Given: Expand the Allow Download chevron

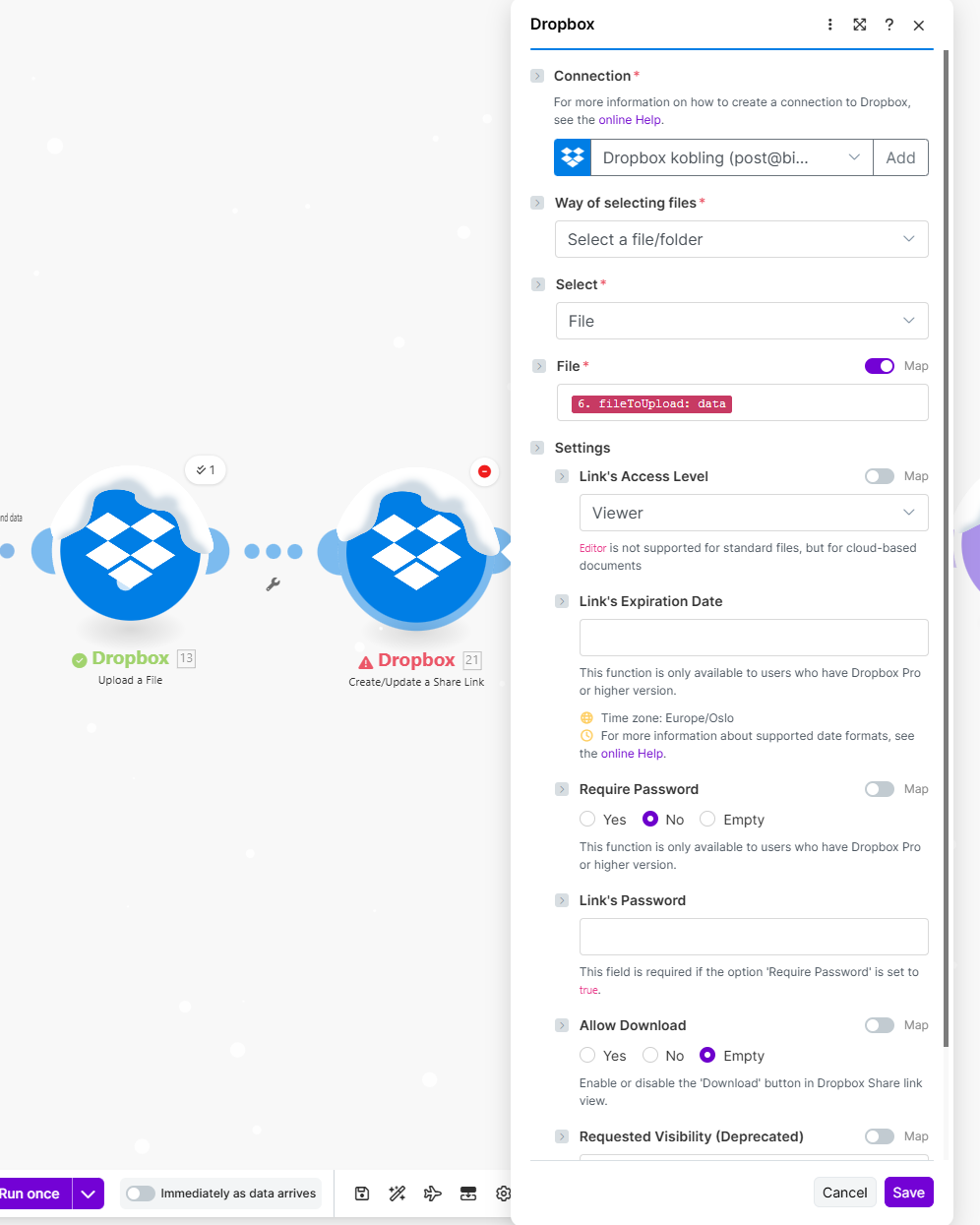Looking at the screenshot, I should click(562, 1025).
